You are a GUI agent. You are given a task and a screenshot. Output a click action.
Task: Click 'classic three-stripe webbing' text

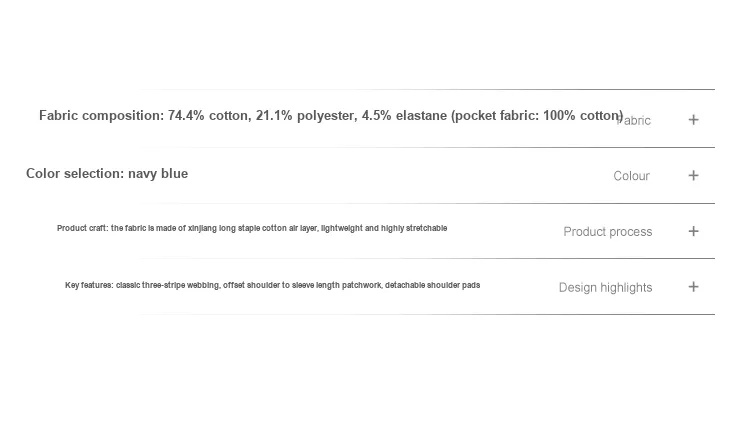pyautogui.click(x=167, y=286)
